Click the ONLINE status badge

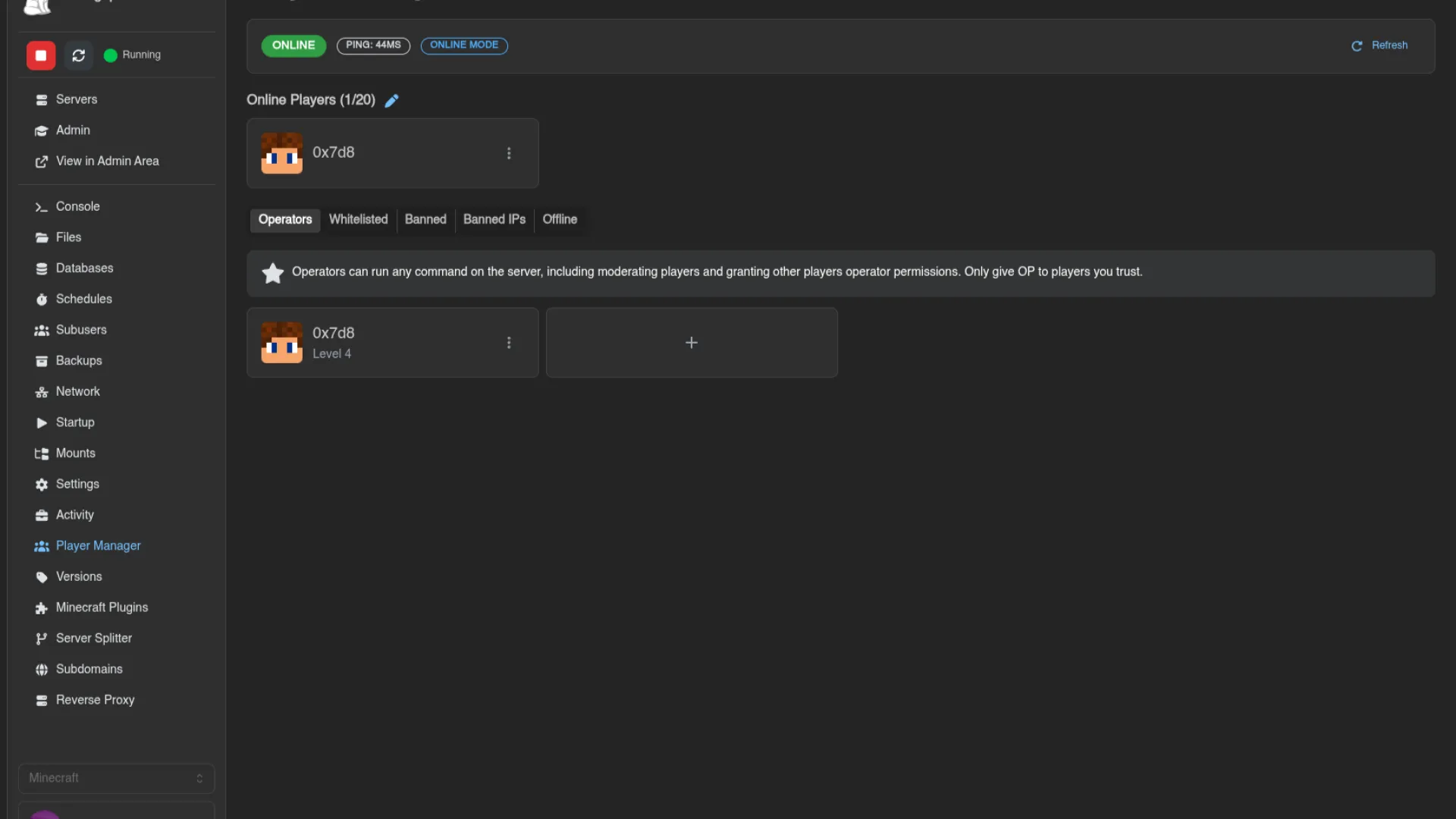point(293,45)
